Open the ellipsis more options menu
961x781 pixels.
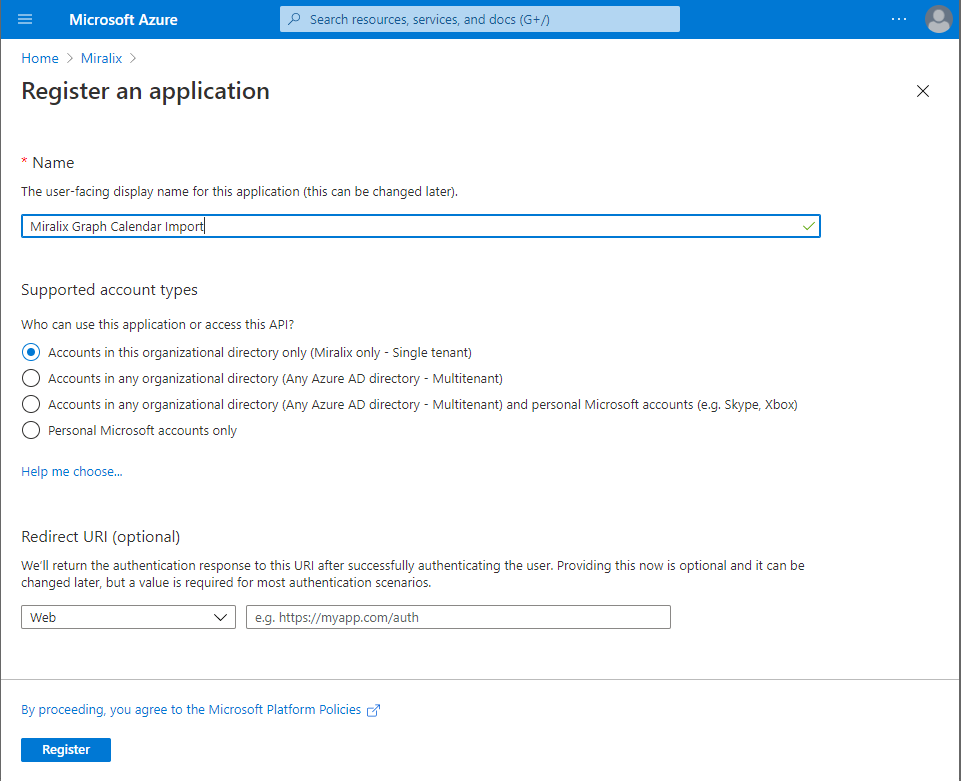(x=898, y=19)
